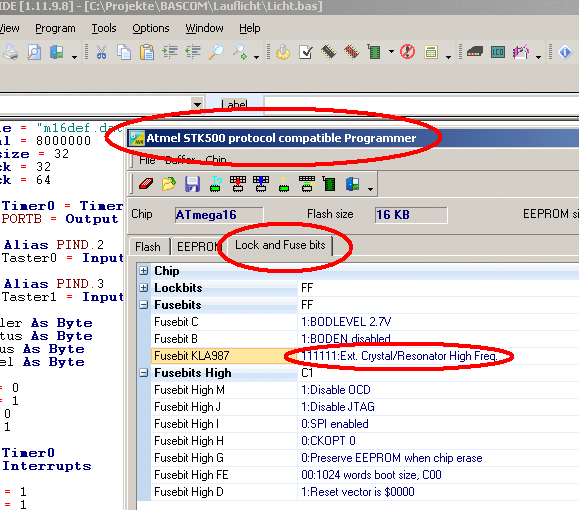Open Print Preview from the toolbar
The image size is (579, 510).
pyautogui.click(x=34, y=52)
